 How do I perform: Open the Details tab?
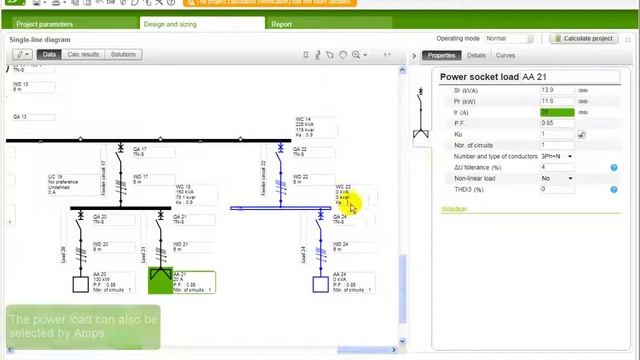click(476, 56)
